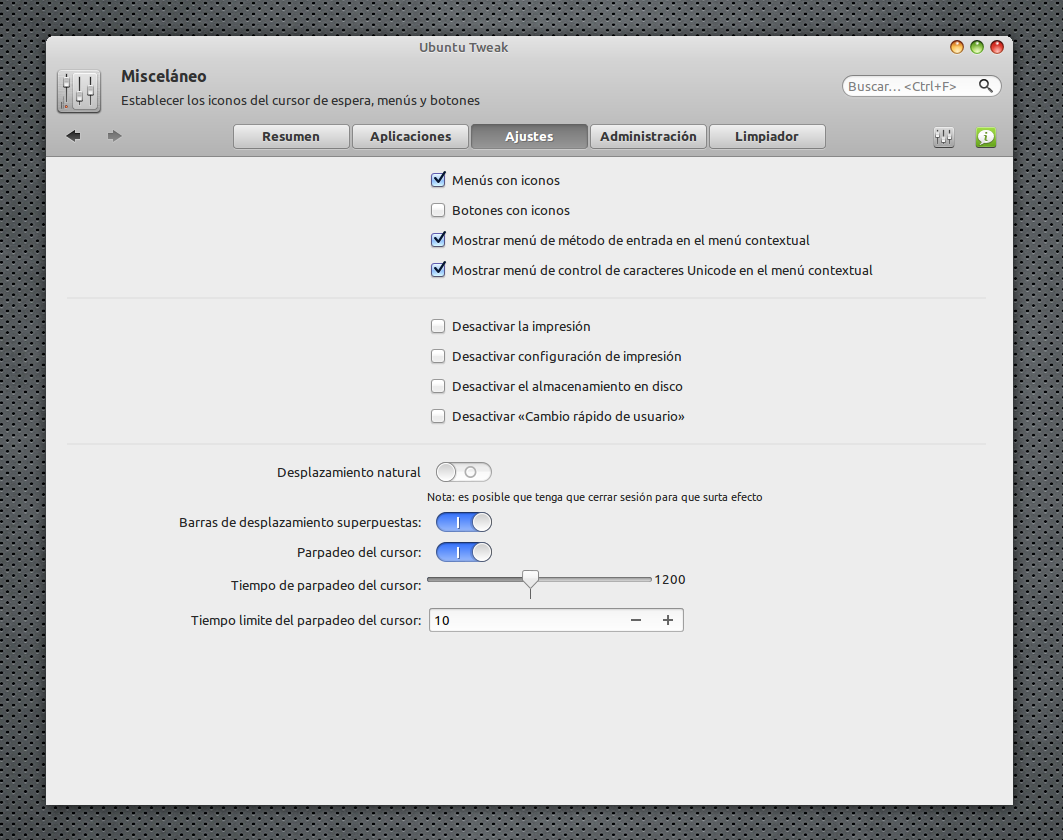Image resolution: width=1063 pixels, height=840 pixels.
Task: Enable Botones con iconos checkbox
Action: point(438,210)
